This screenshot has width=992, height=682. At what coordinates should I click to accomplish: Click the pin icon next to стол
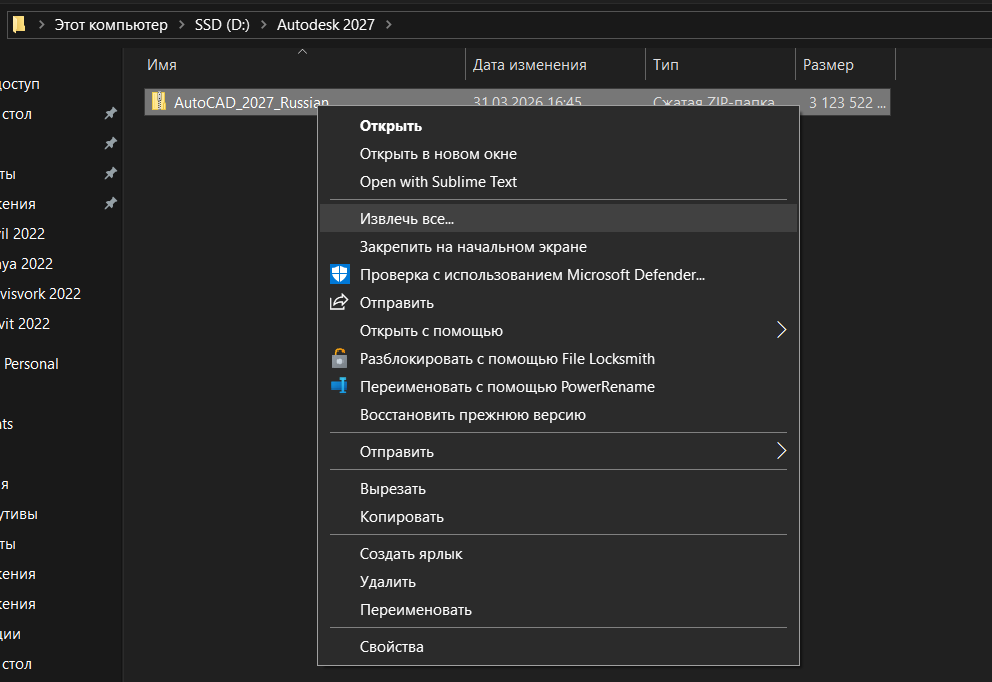click(111, 113)
